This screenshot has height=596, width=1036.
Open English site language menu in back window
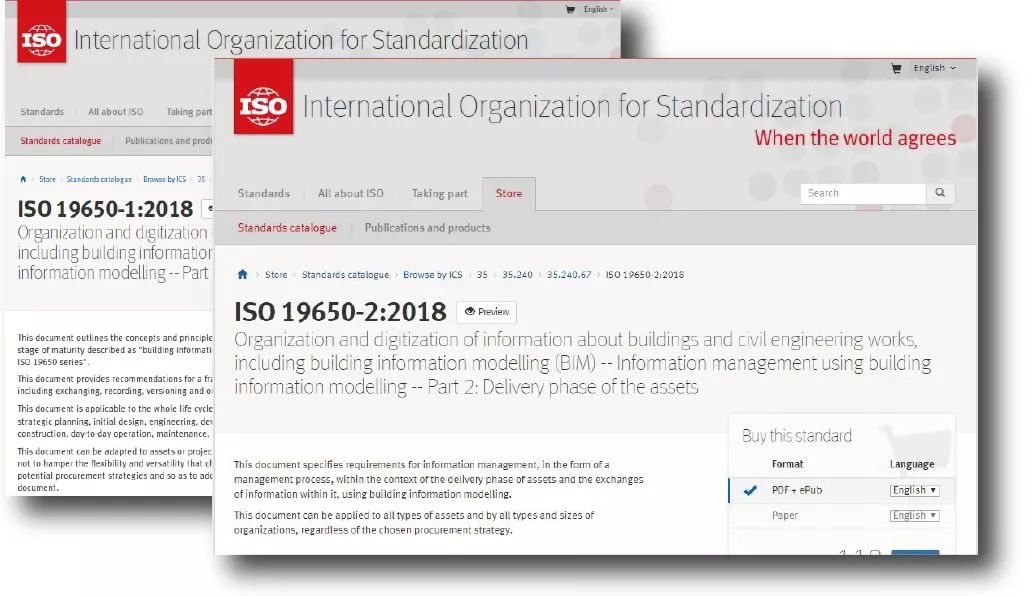(598, 9)
